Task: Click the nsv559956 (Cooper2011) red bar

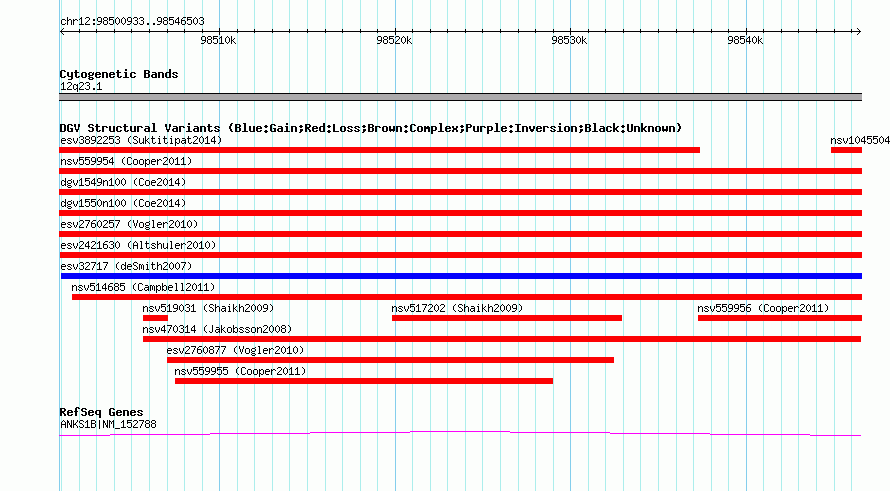Action: [780, 318]
